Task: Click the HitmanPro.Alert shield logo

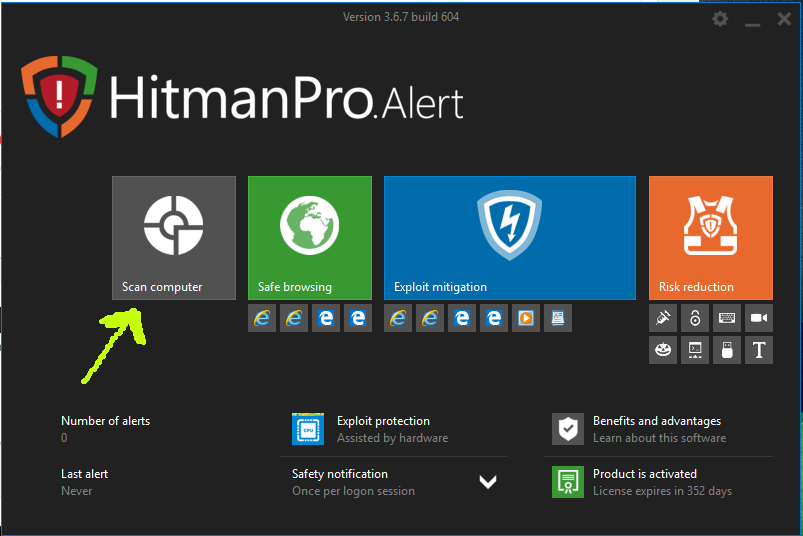Action: (x=59, y=96)
